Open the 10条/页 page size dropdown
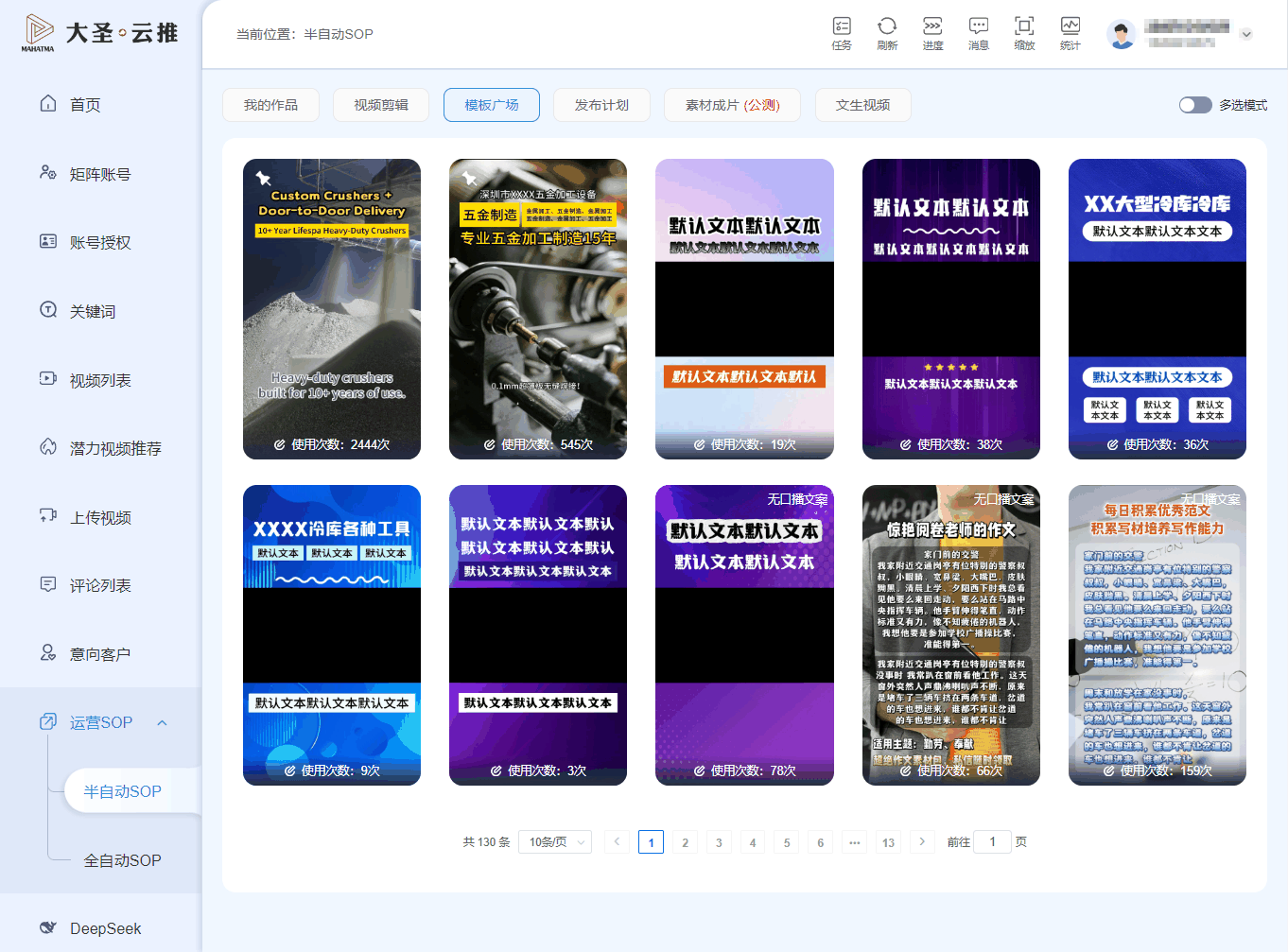This screenshot has height=952, width=1288. coord(555,841)
